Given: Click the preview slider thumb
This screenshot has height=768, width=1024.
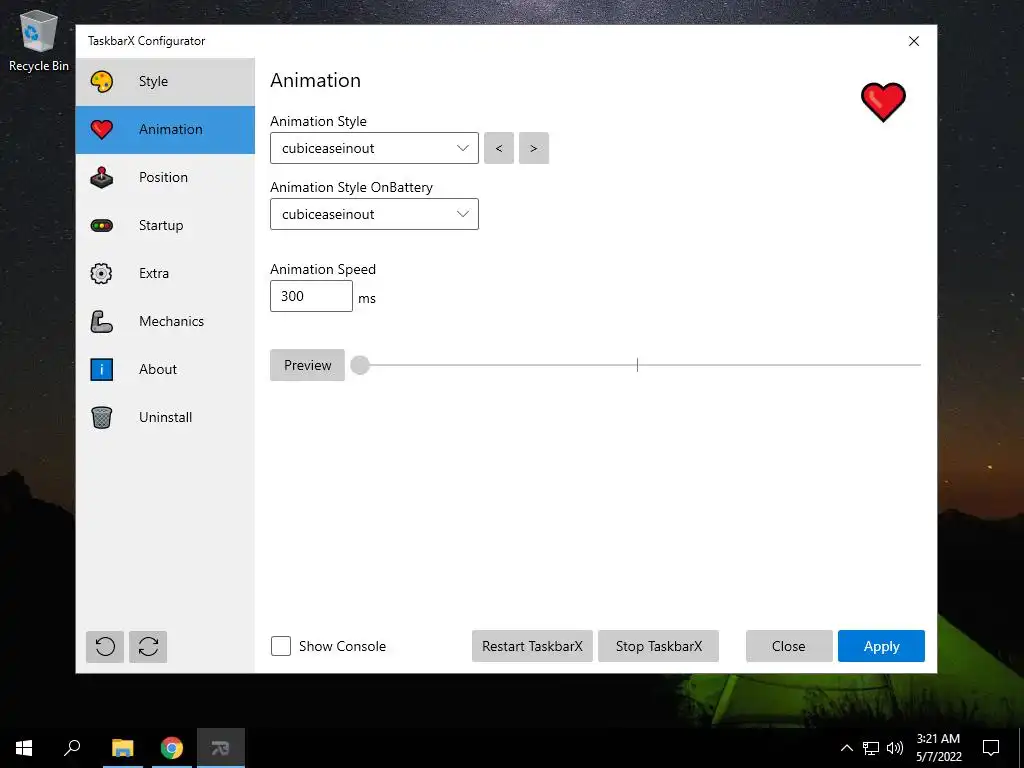Looking at the screenshot, I should (x=360, y=365).
